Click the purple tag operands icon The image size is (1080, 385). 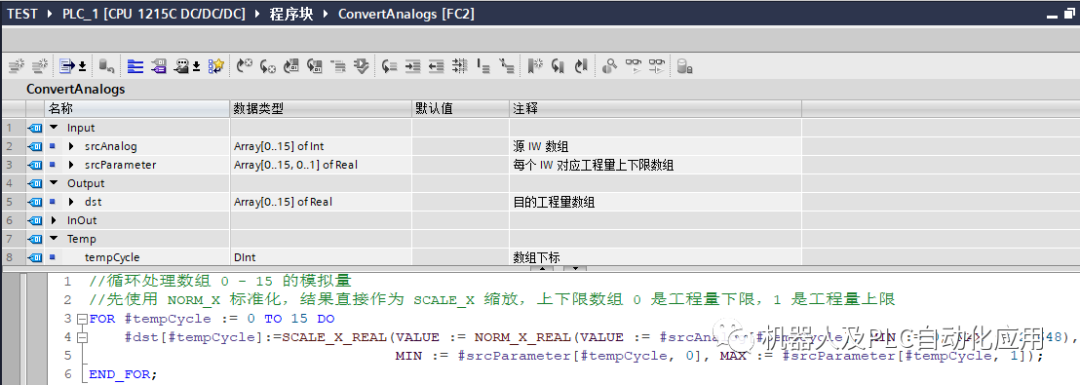tap(158, 65)
